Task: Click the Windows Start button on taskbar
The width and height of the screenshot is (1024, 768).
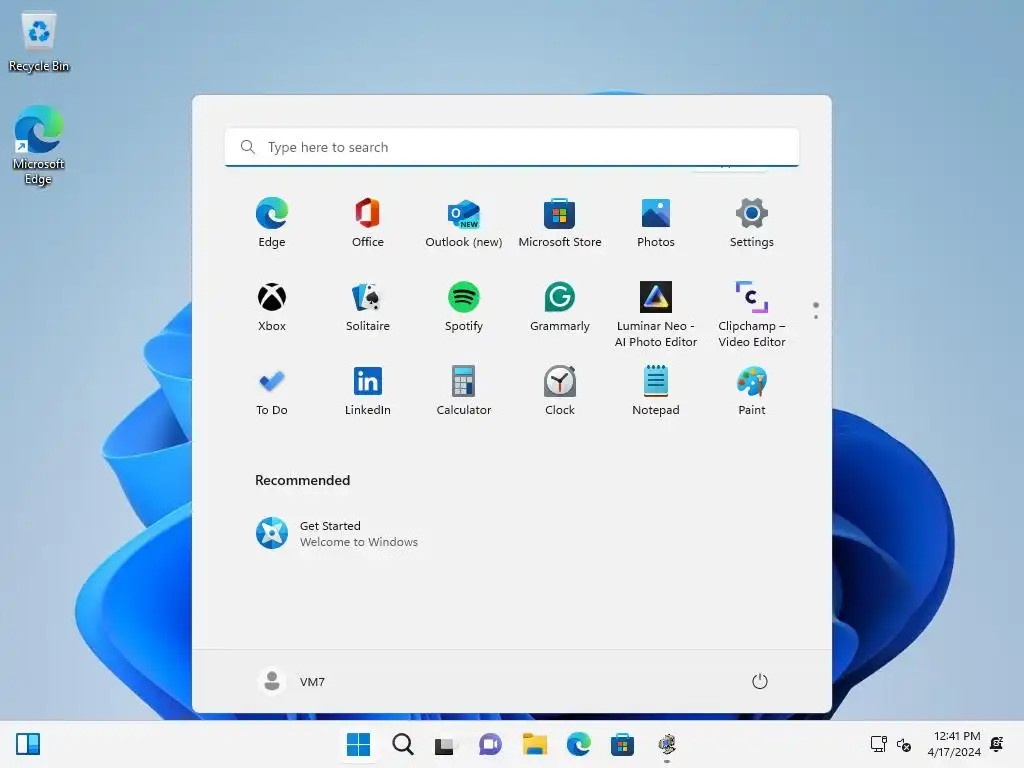Action: (x=358, y=744)
